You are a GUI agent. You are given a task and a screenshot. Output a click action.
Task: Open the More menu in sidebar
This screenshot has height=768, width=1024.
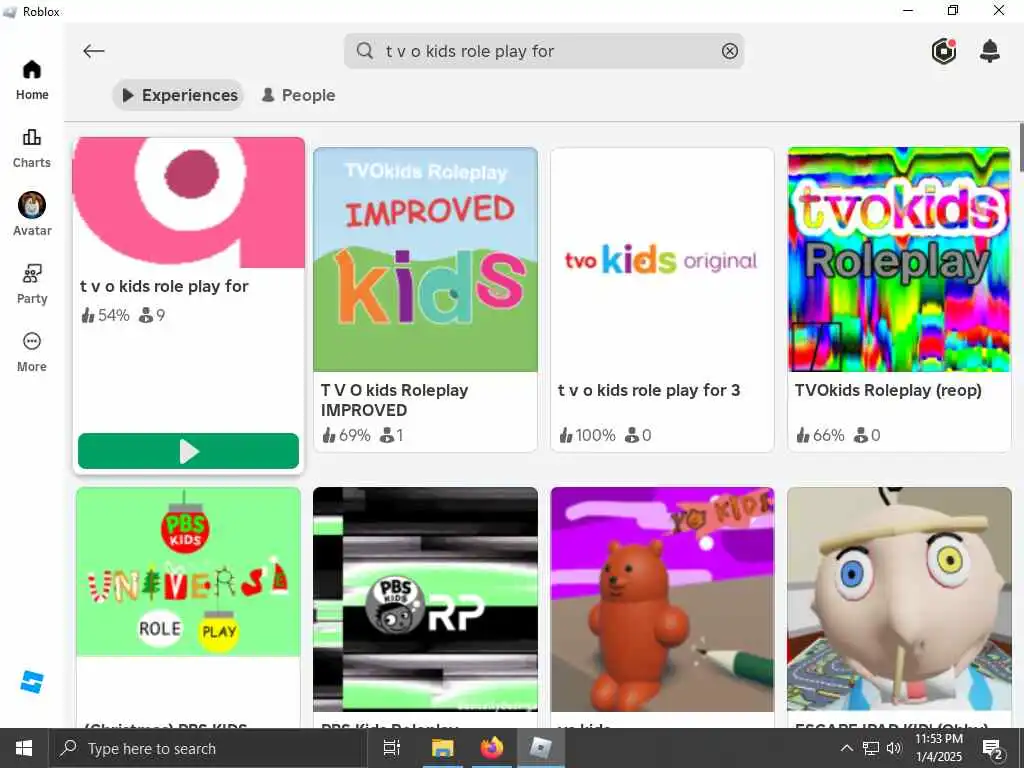[x=31, y=352]
